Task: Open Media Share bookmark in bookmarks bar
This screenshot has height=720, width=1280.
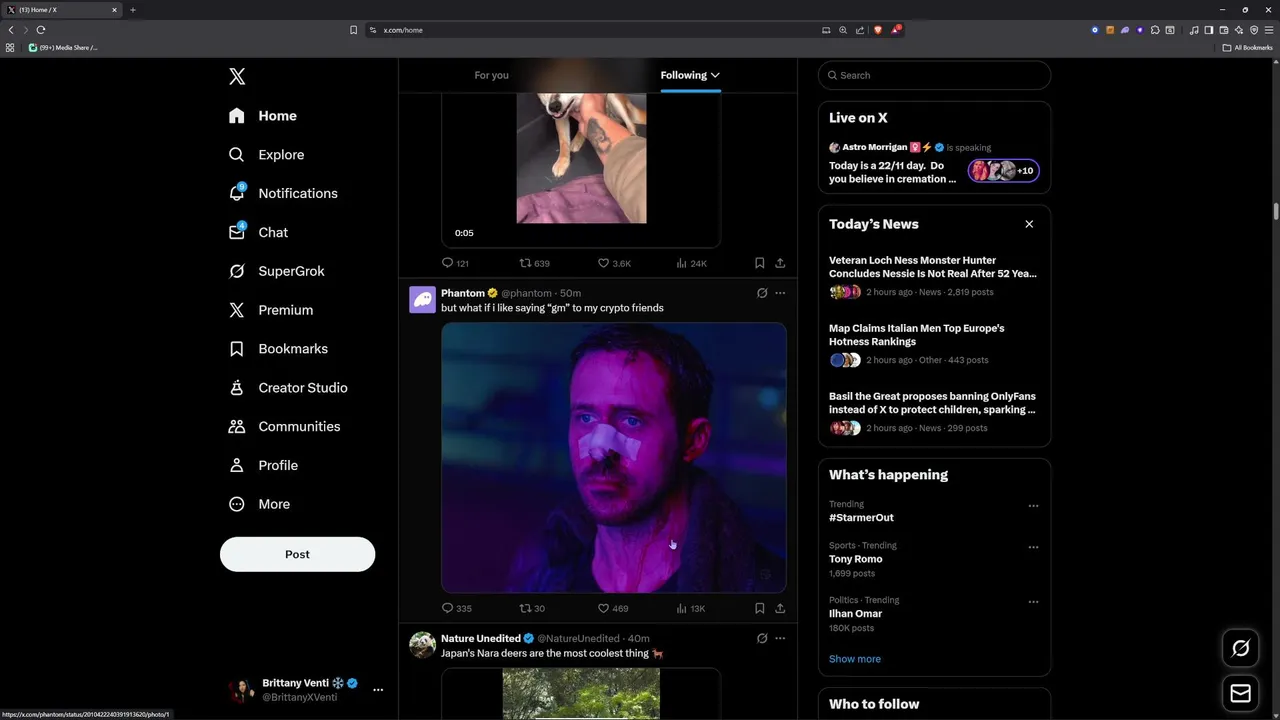Action: 63,47
